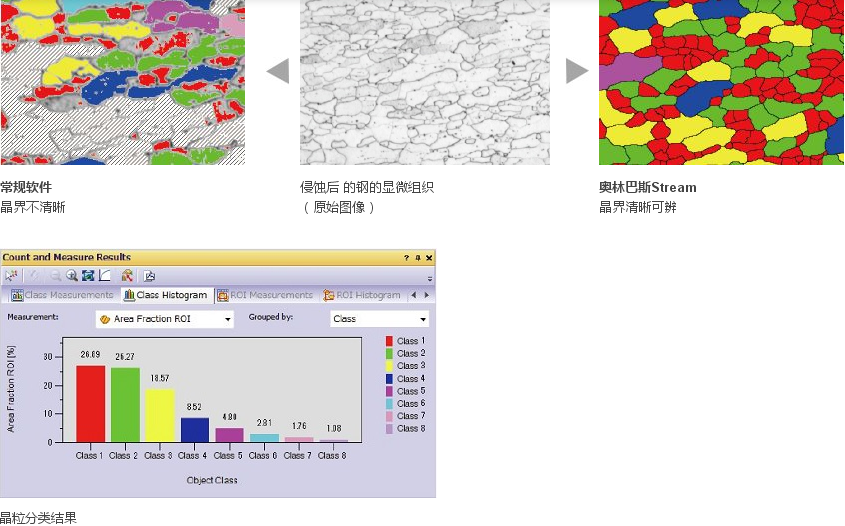The width and height of the screenshot is (845, 526).
Task: Click the line chart toolbar icon
Action: (105, 275)
